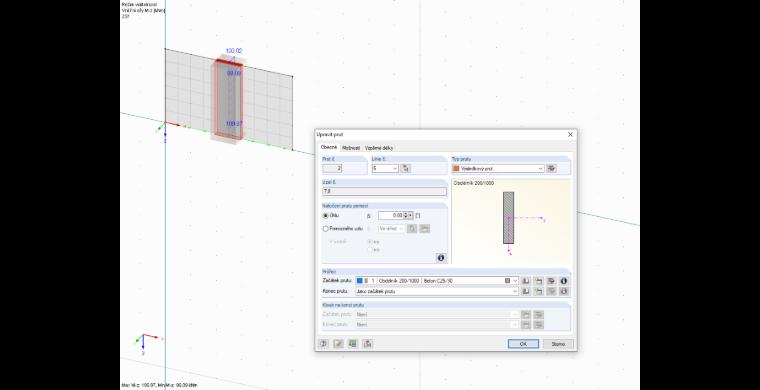The image size is (760, 390).
Task: Expand the Začátek prutu cross-section dropdown
Action: (x=515, y=281)
